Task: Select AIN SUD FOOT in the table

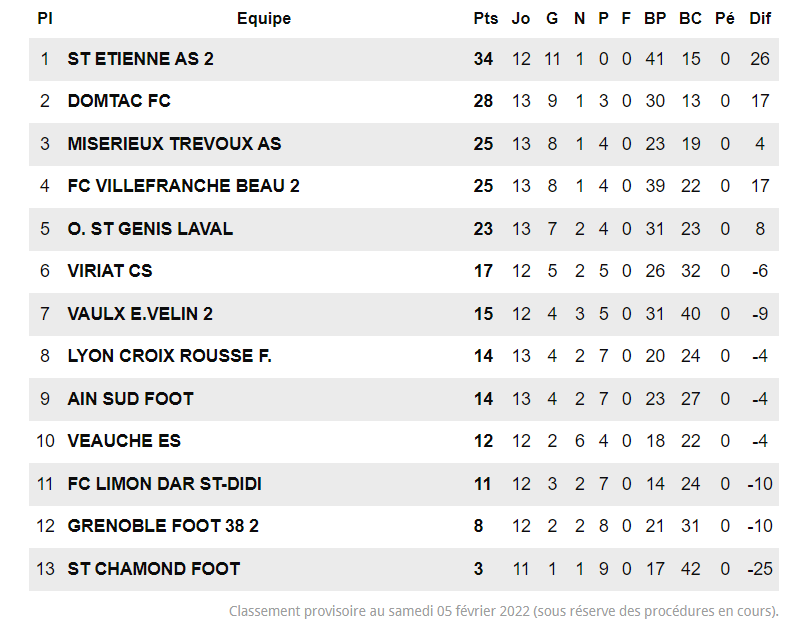Action: point(130,399)
